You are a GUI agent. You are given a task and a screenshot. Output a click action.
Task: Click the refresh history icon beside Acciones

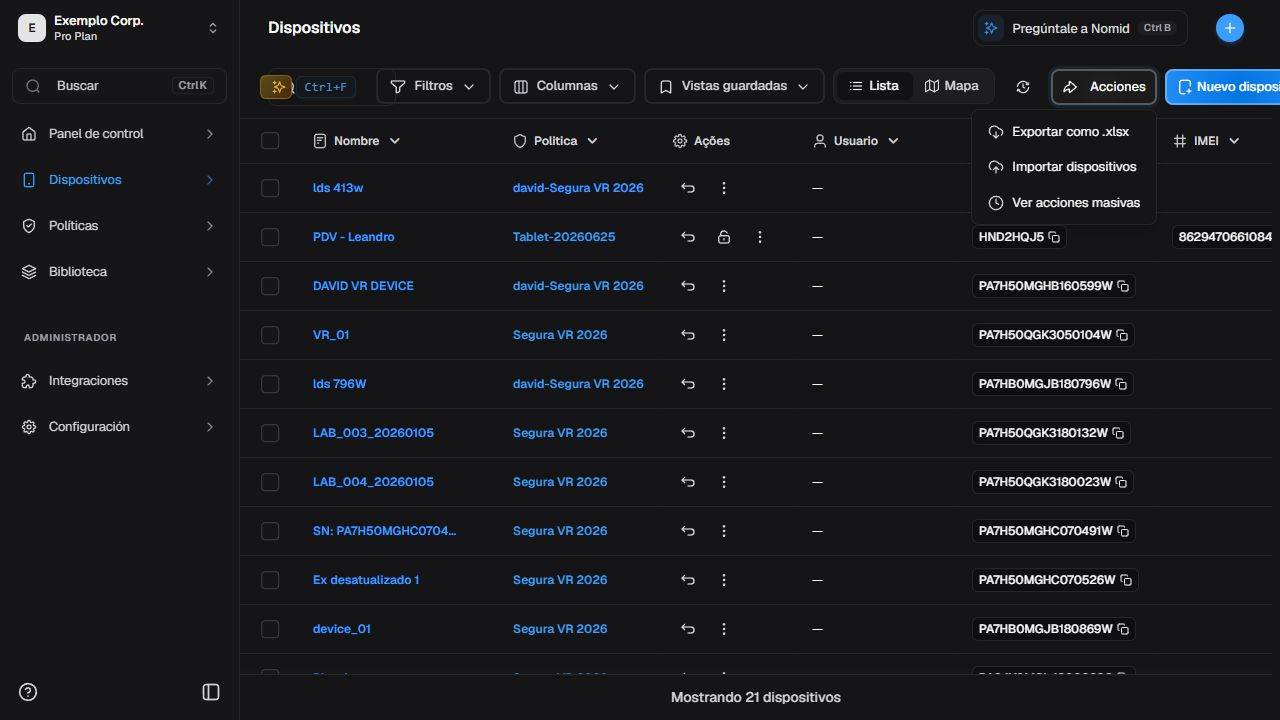1023,87
